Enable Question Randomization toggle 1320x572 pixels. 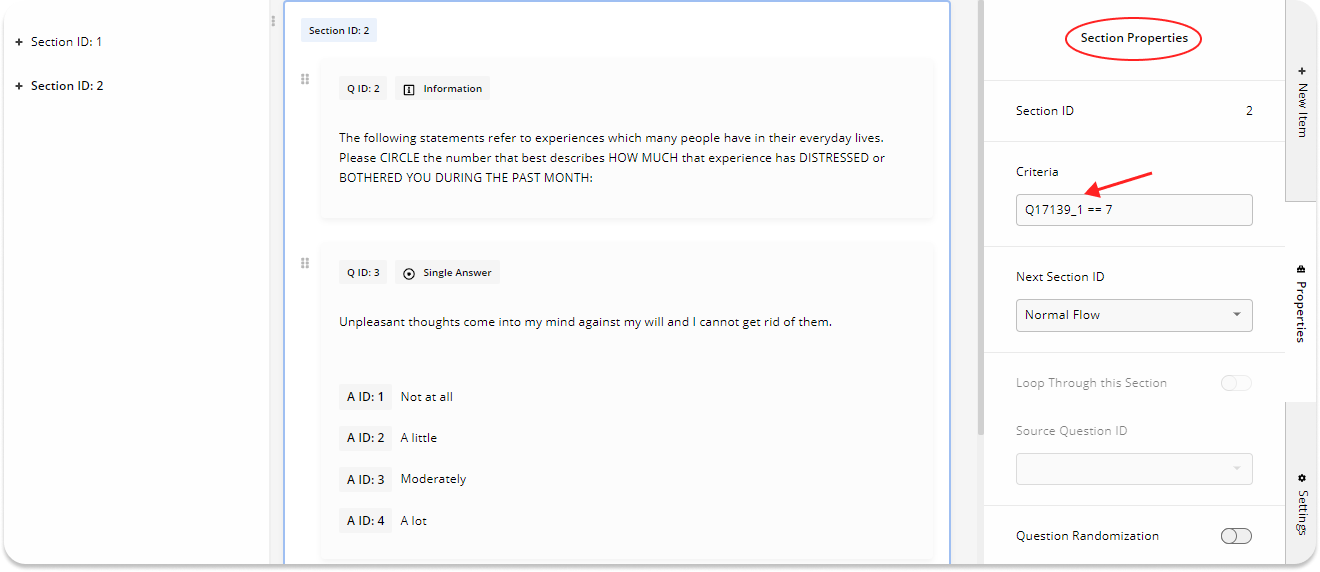1236,536
